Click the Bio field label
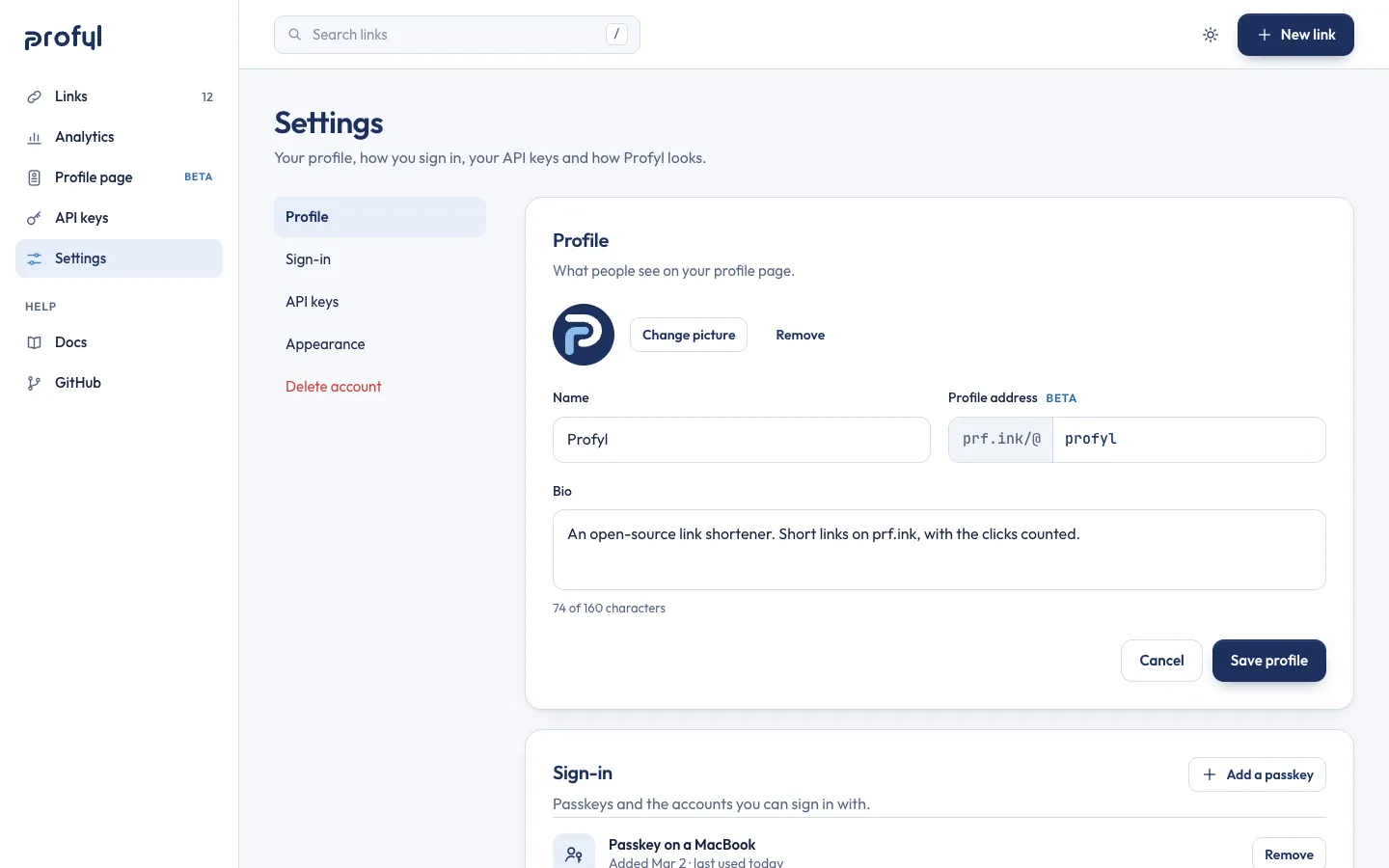The height and width of the screenshot is (868, 1389). (x=562, y=492)
